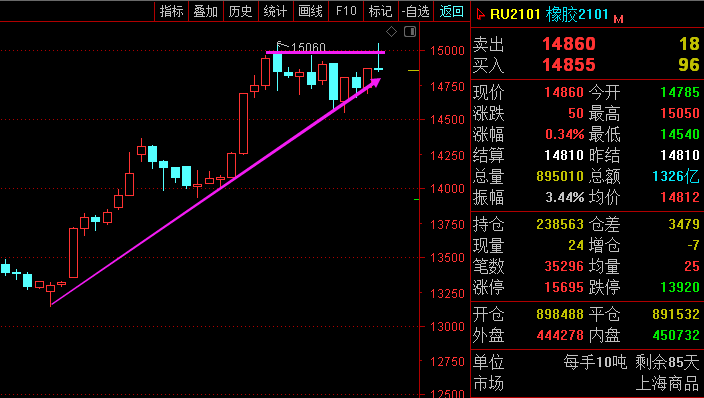
Task: Click the red arrow icon beside RU2101
Action: coord(480,14)
